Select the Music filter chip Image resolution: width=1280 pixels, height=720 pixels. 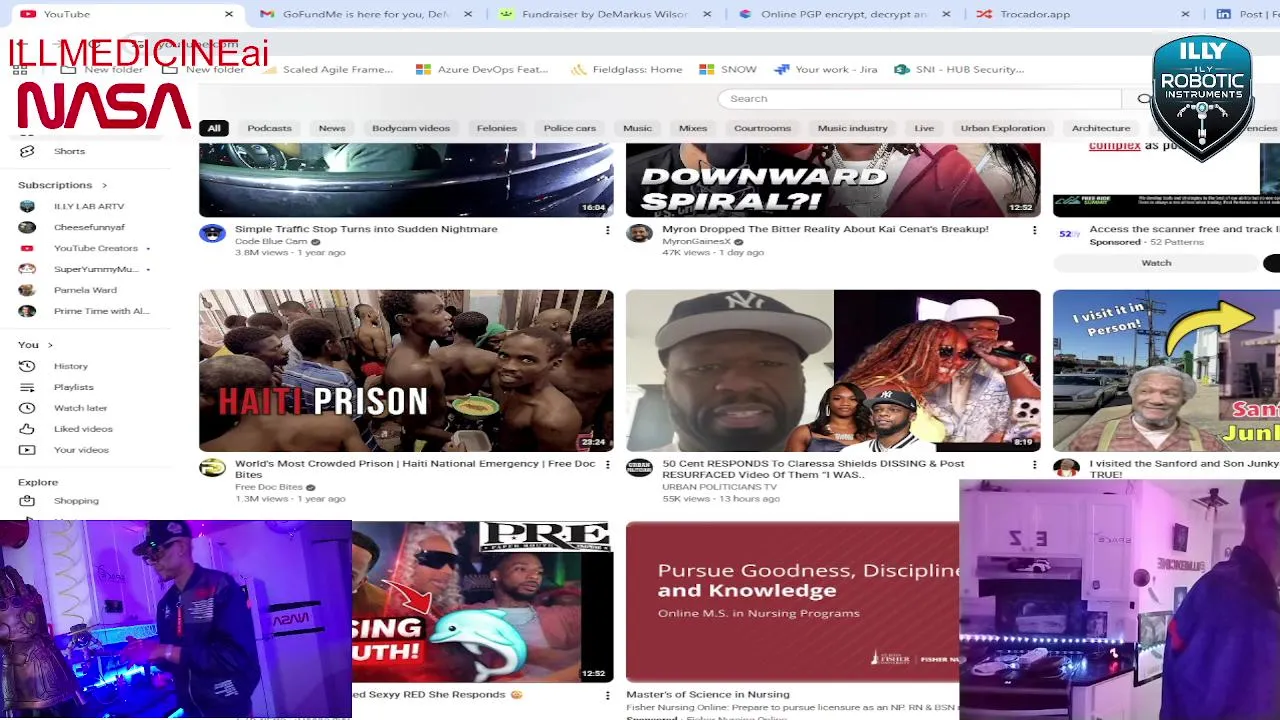tap(637, 128)
